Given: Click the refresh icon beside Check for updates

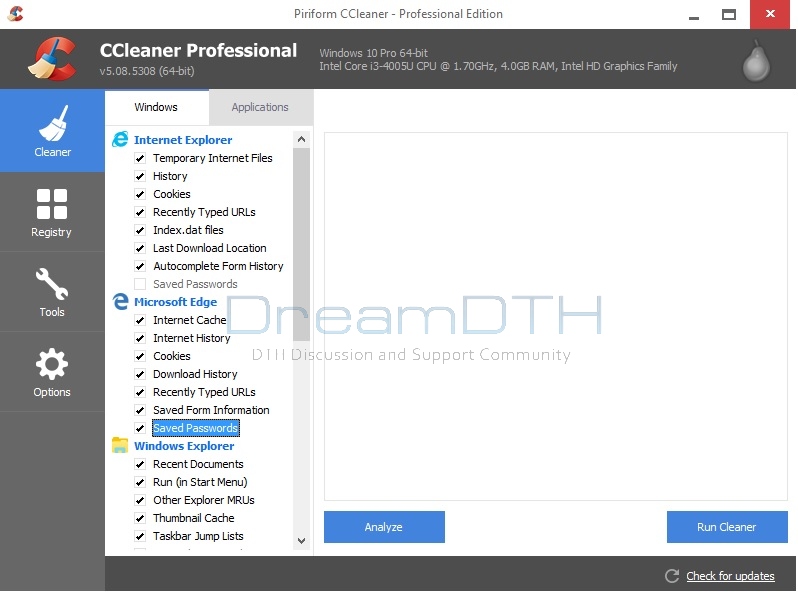Looking at the screenshot, I should 672,576.
